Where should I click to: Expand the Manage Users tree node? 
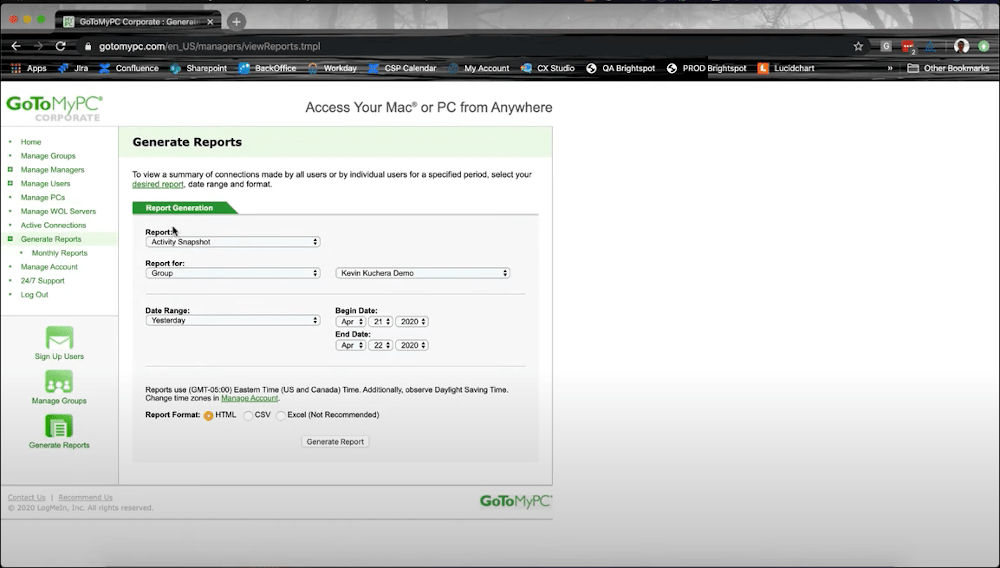click(x=10, y=184)
